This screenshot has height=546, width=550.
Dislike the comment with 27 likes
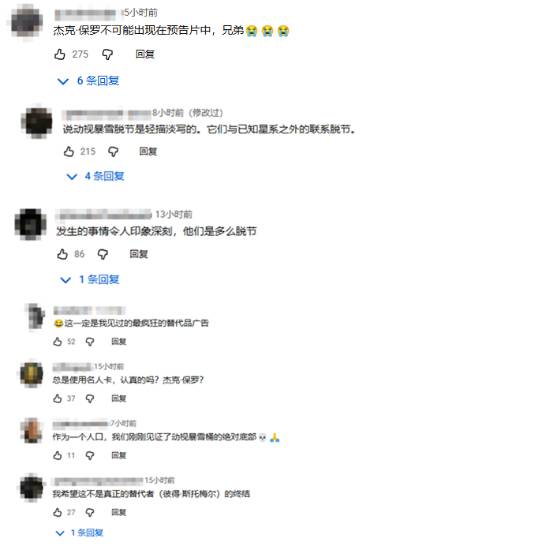tap(90, 512)
